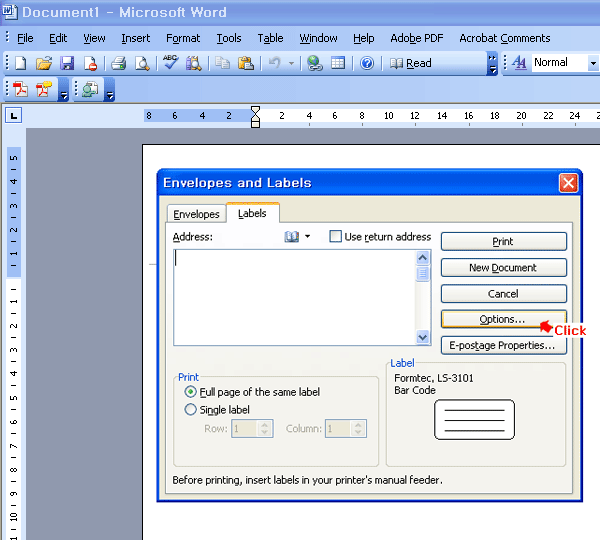The height and width of the screenshot is (540, 600).
Task: Click the label preview thumbnail
Action: (474, 420)
